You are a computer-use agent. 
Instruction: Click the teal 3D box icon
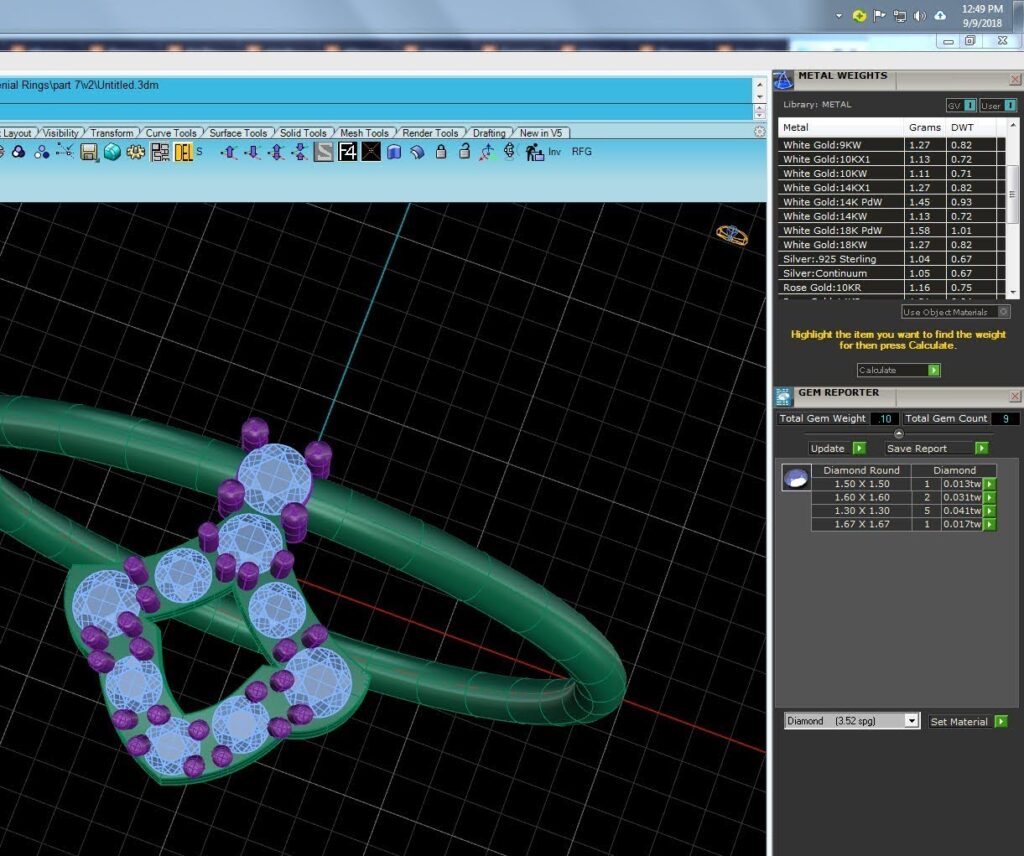112,152
